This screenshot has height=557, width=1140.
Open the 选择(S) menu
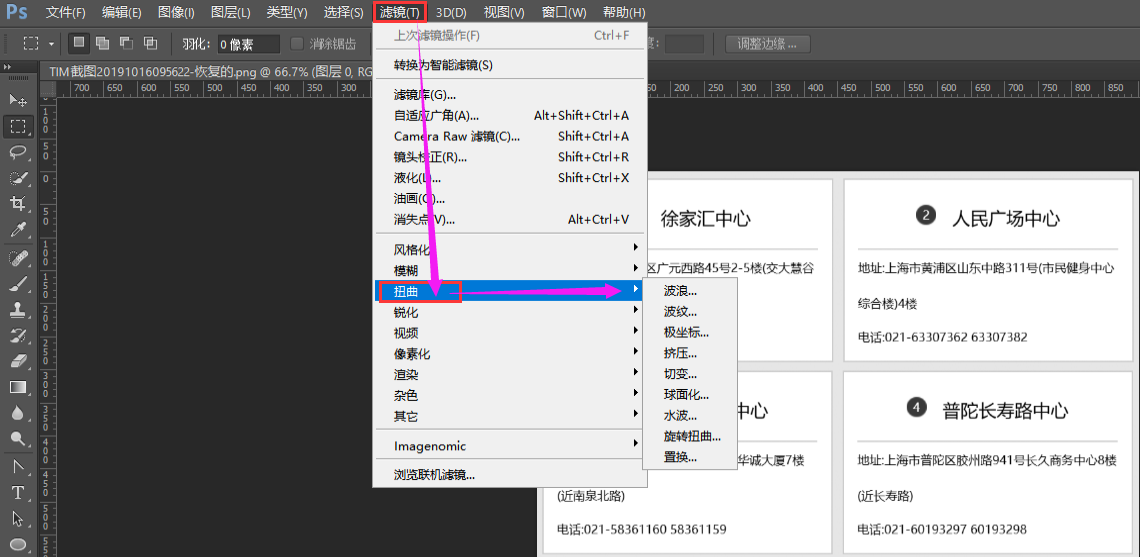(343, 12)
